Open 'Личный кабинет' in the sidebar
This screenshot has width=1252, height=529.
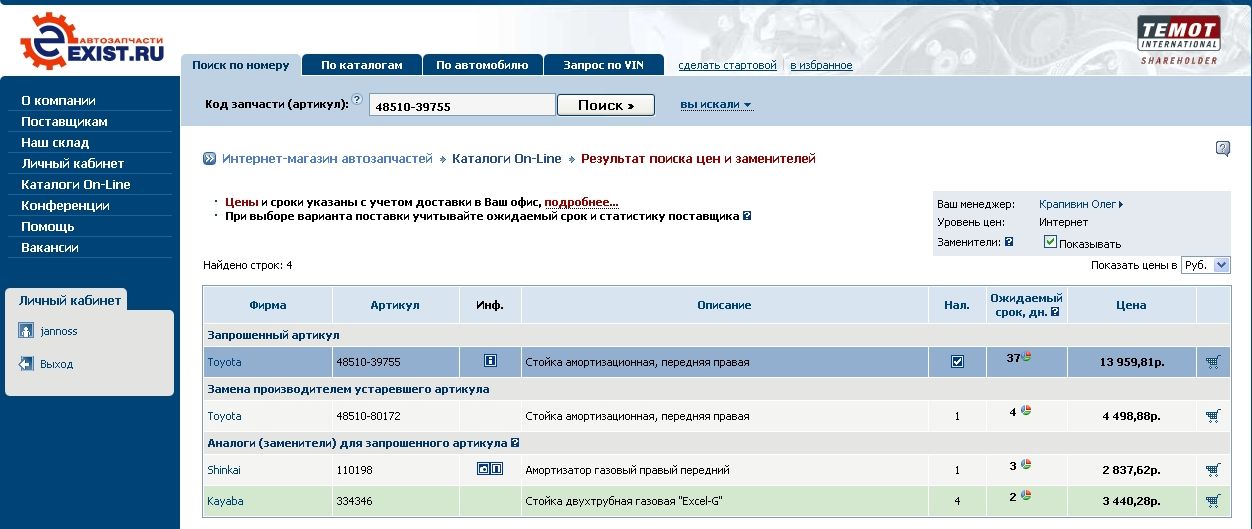point(72,163)
